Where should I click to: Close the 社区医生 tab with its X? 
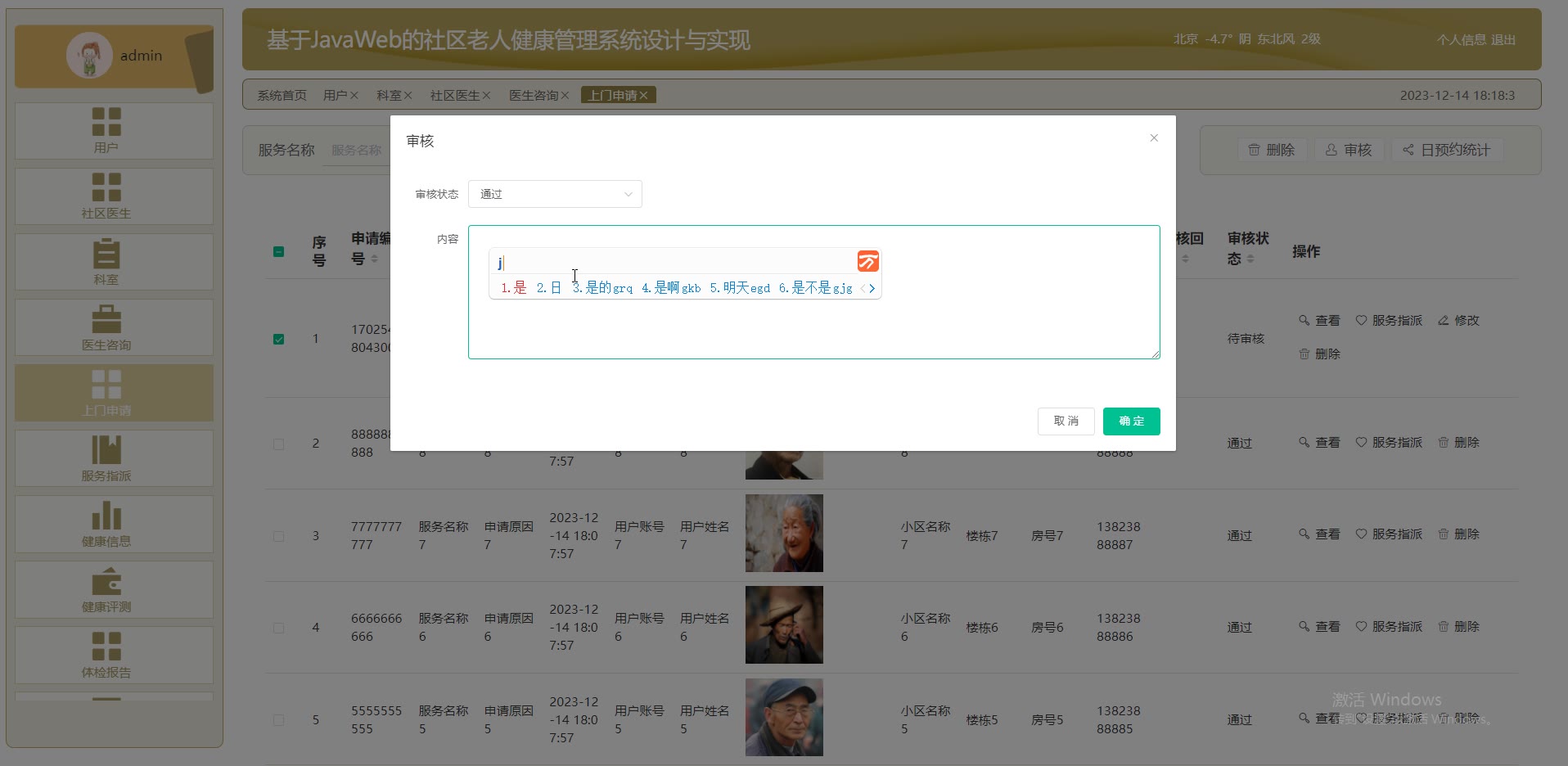(x=486, y=96)
